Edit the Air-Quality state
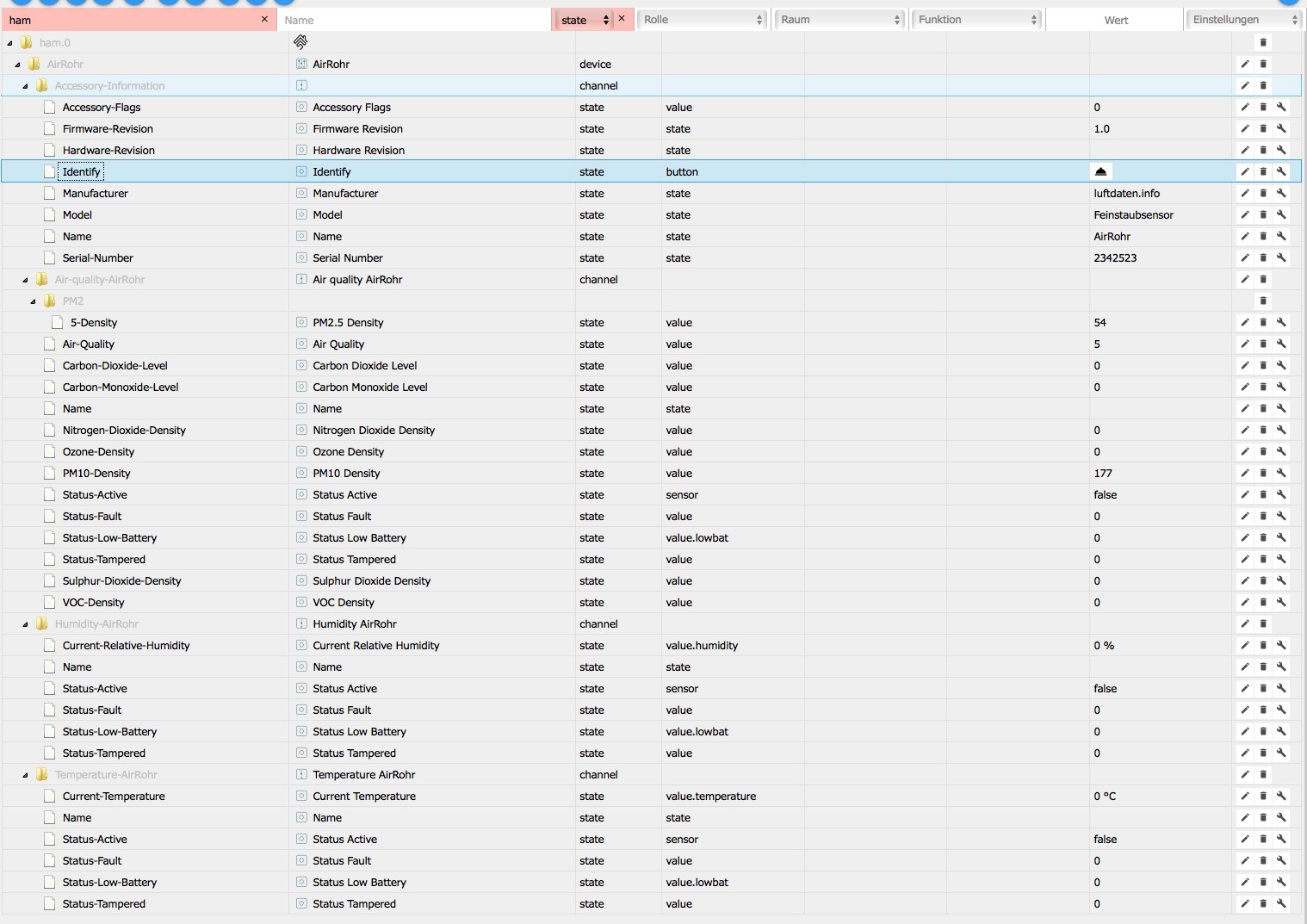 point(1245,344)
